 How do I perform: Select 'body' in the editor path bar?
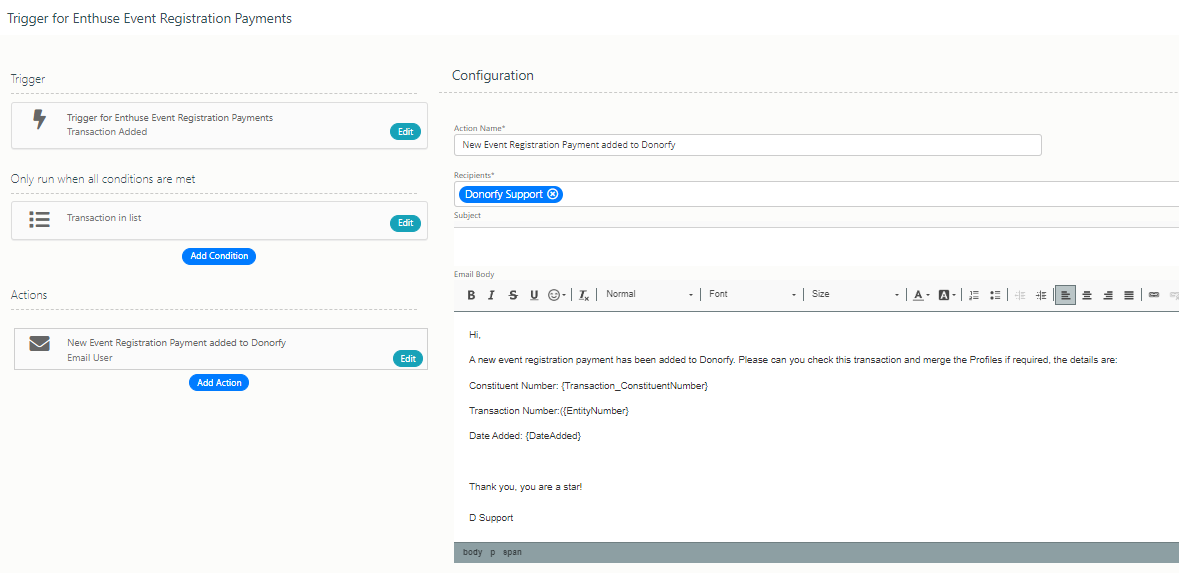472,552
